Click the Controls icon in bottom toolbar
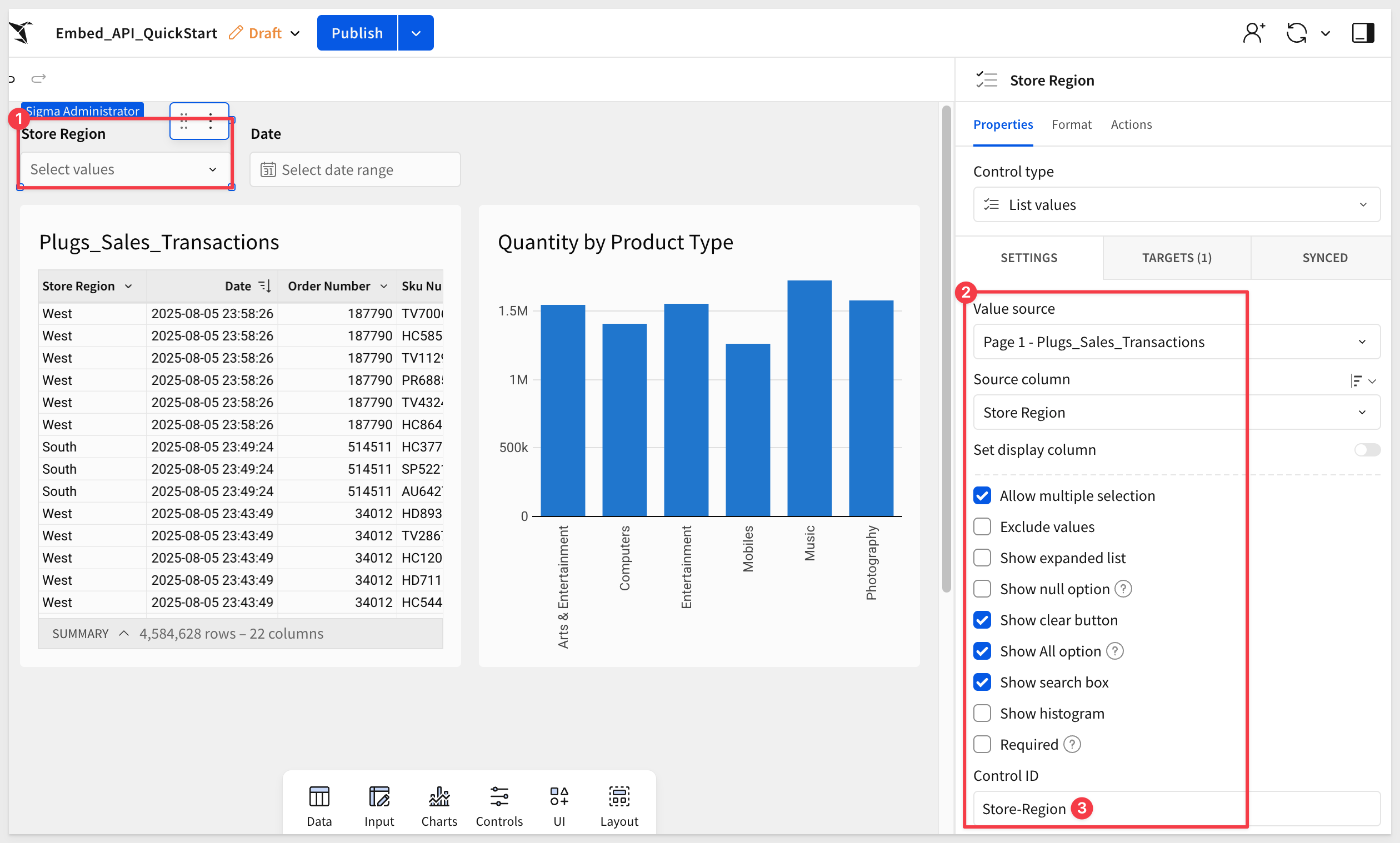The width and height of the screenshot is (1400, 843). pyautogui.click(x=499, y=804)
